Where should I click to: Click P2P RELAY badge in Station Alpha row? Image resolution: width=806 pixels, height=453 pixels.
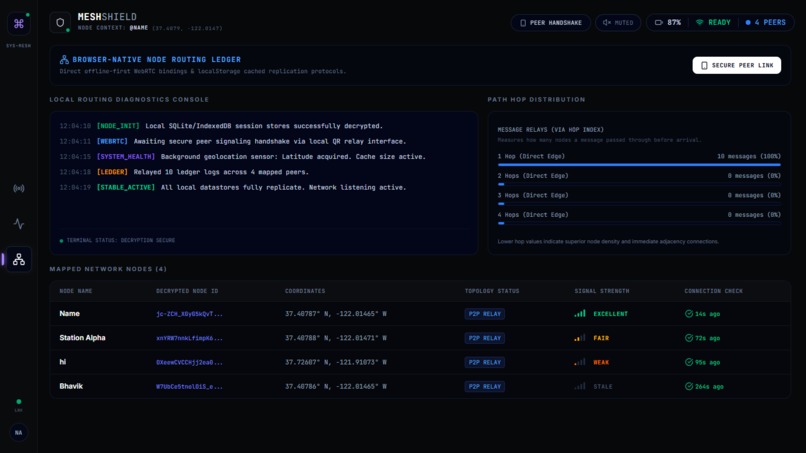pos(485,338)
